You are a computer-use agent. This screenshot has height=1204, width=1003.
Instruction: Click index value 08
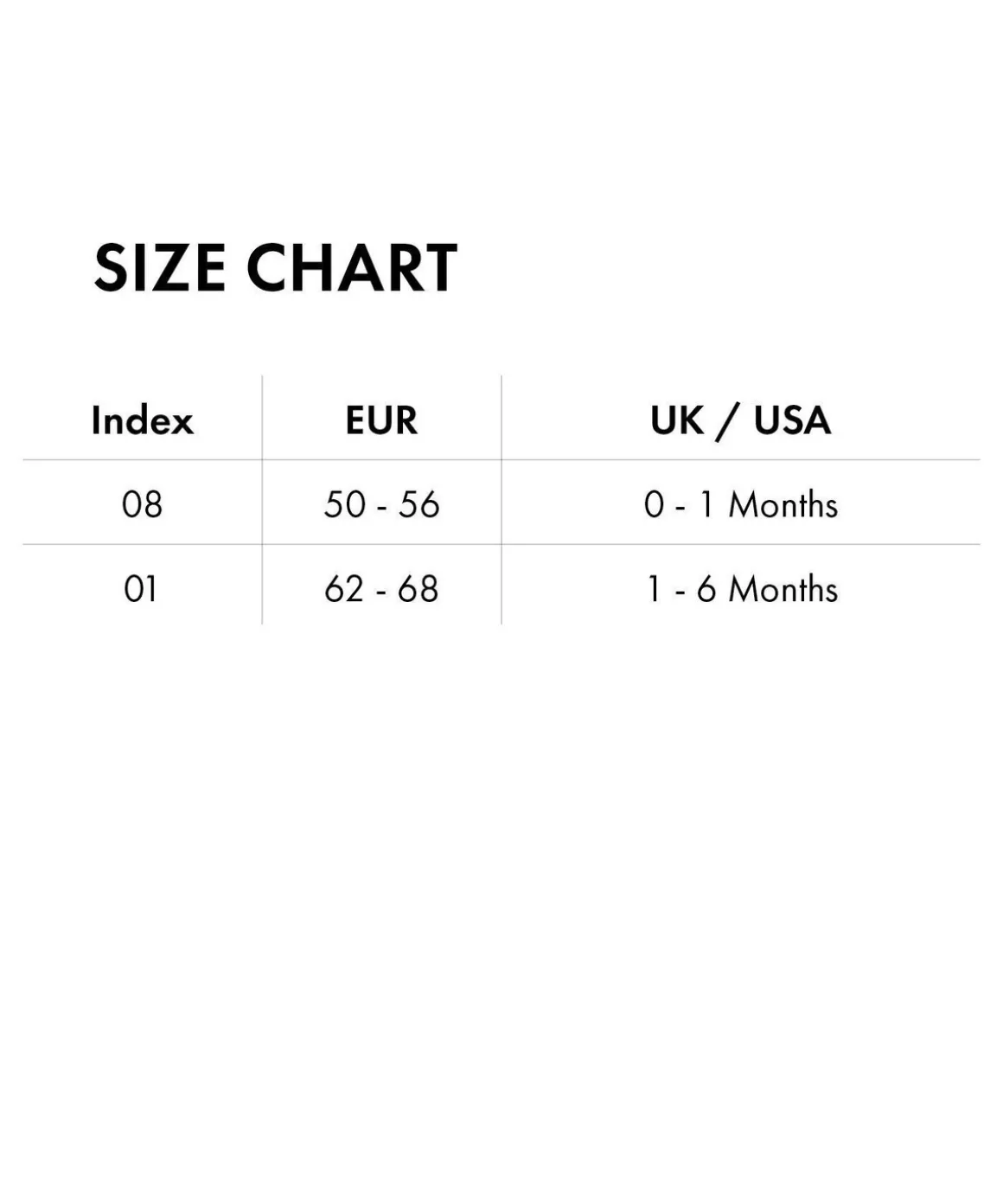point(142,504)
